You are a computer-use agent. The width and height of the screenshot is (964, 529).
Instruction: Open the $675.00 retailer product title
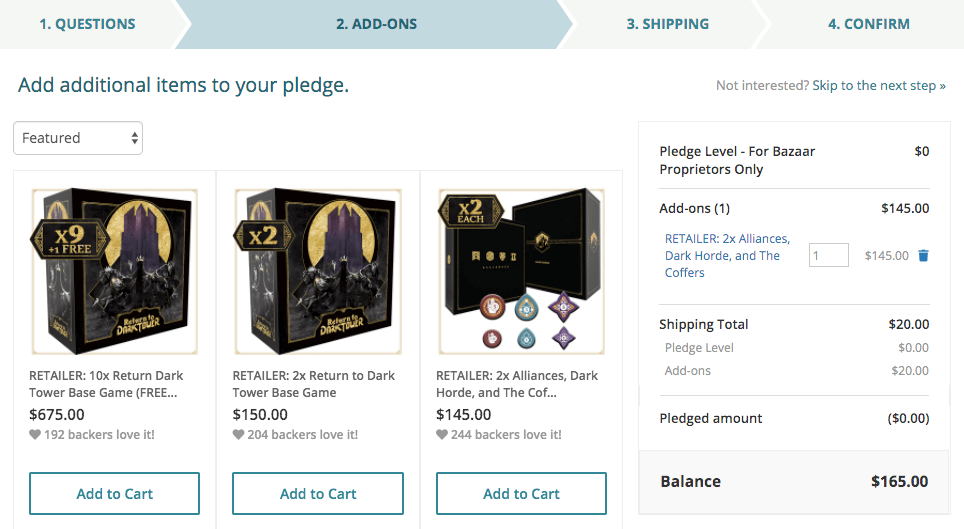(x=106, y=384)
